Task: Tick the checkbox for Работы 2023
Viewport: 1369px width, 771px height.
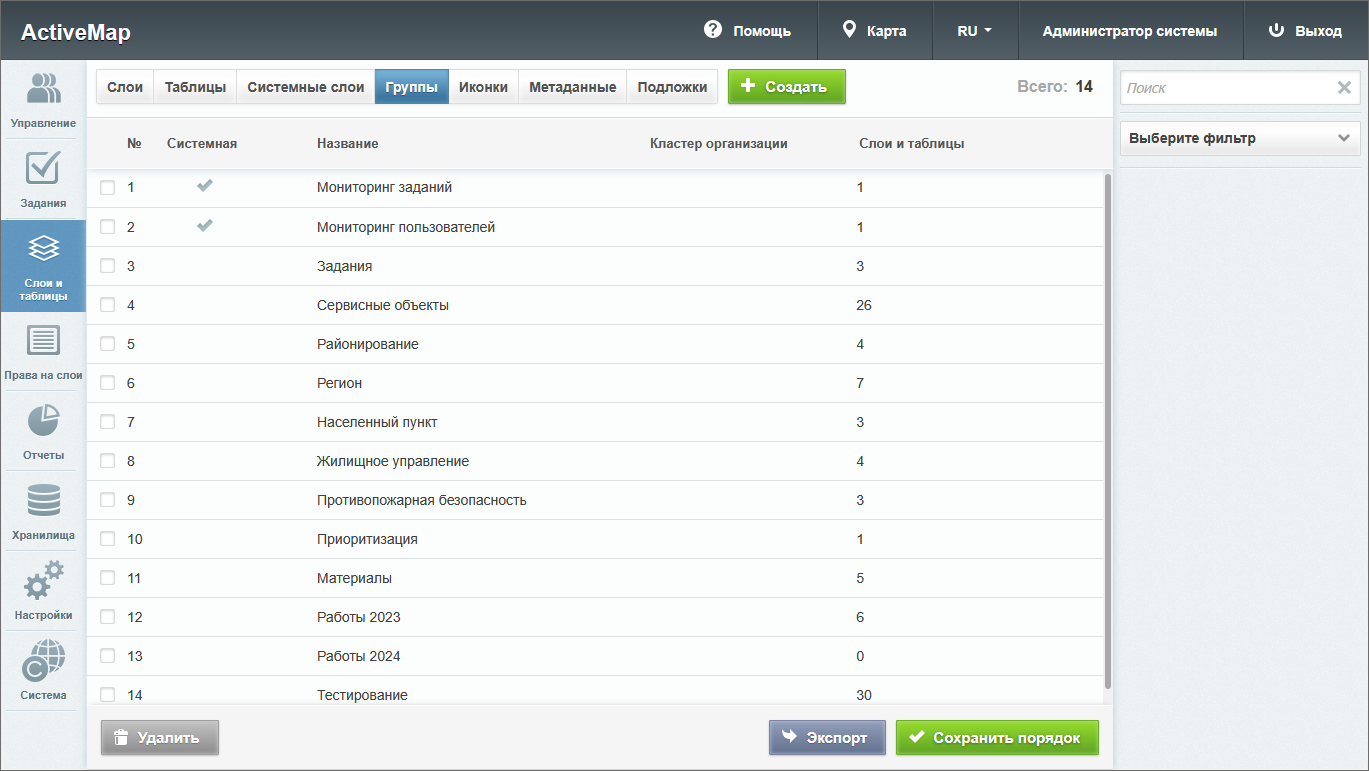Action: 108,617
